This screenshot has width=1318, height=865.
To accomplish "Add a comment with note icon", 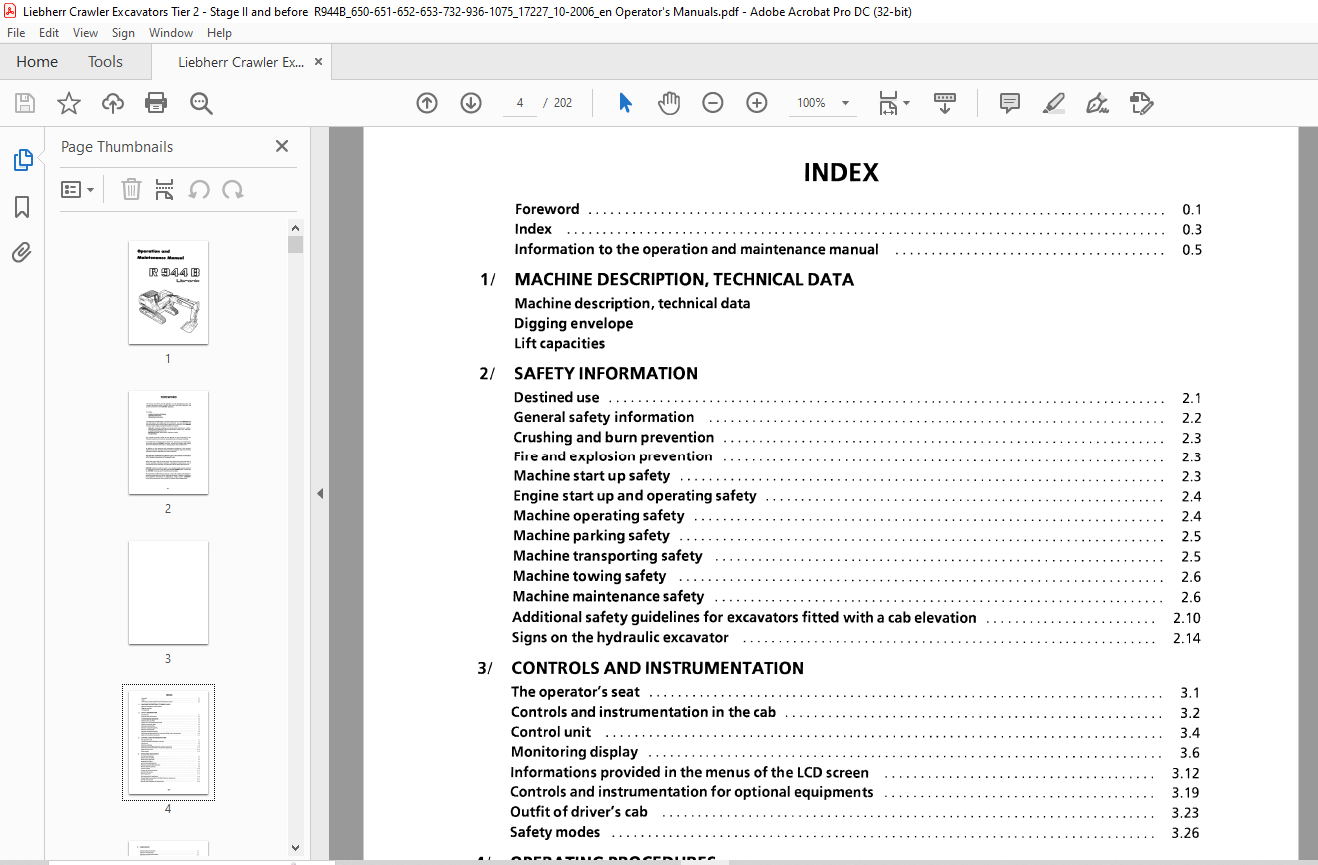I will [x=1010, y=103].
